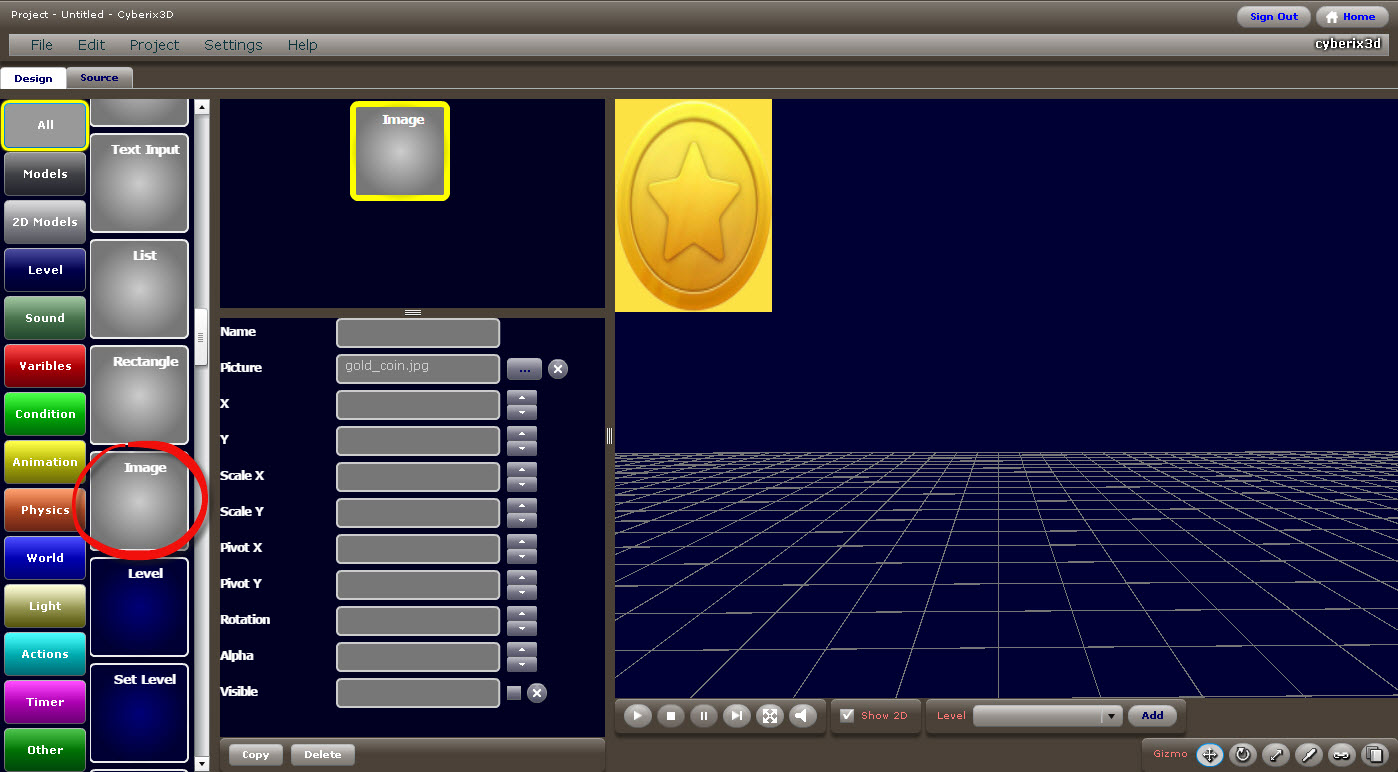Image resolution: width=1398 pixels, height=772 pixels.
Task: Select the Sound category
Action: 45,318
